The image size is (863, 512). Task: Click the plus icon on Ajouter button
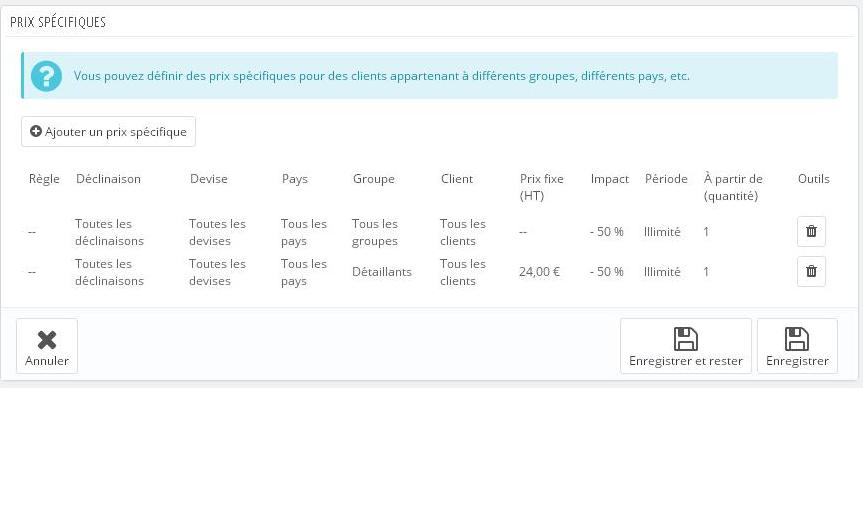36,131
